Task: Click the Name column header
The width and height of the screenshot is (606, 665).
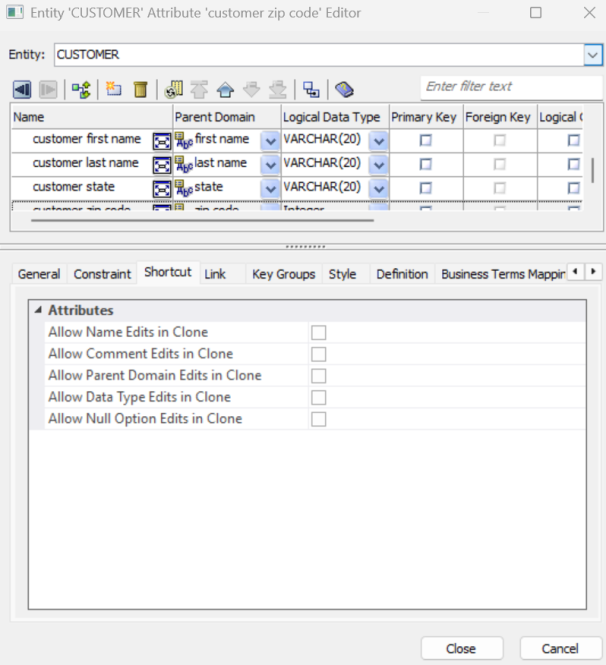Action: 92,117
